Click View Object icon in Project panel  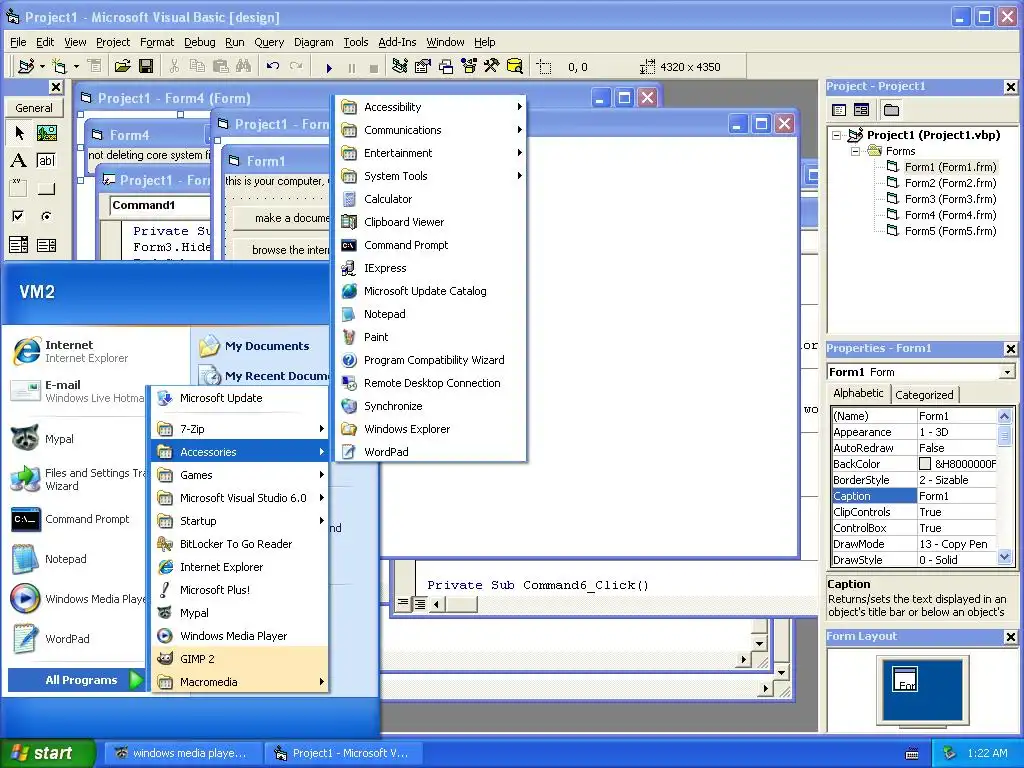861,110
